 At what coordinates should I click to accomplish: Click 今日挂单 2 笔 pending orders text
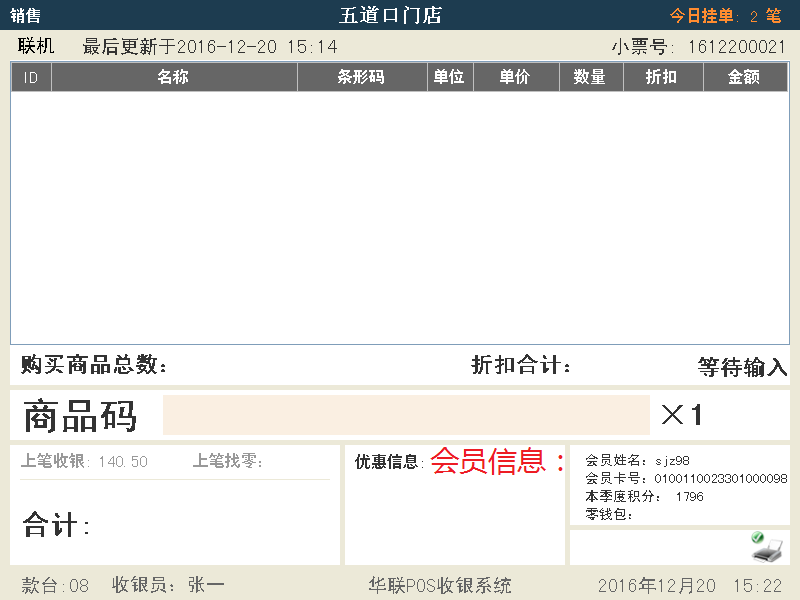tap(725, 16)
